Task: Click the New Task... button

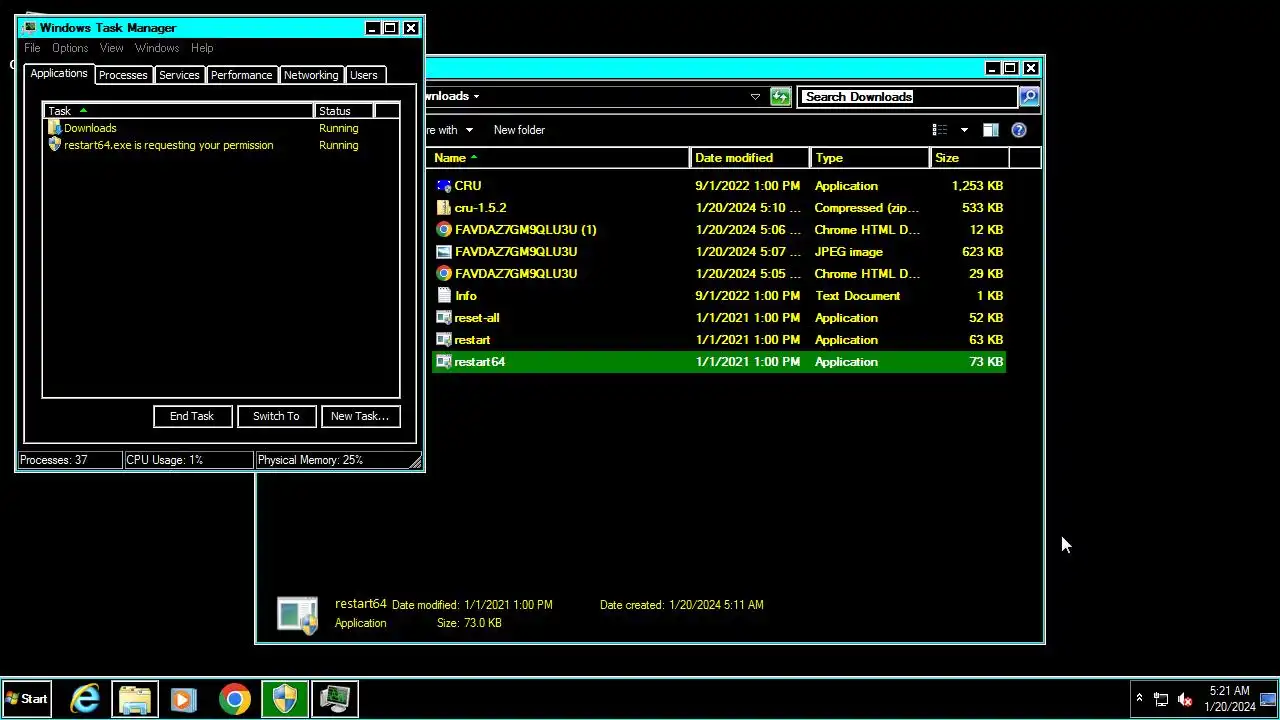Action: 360,416
